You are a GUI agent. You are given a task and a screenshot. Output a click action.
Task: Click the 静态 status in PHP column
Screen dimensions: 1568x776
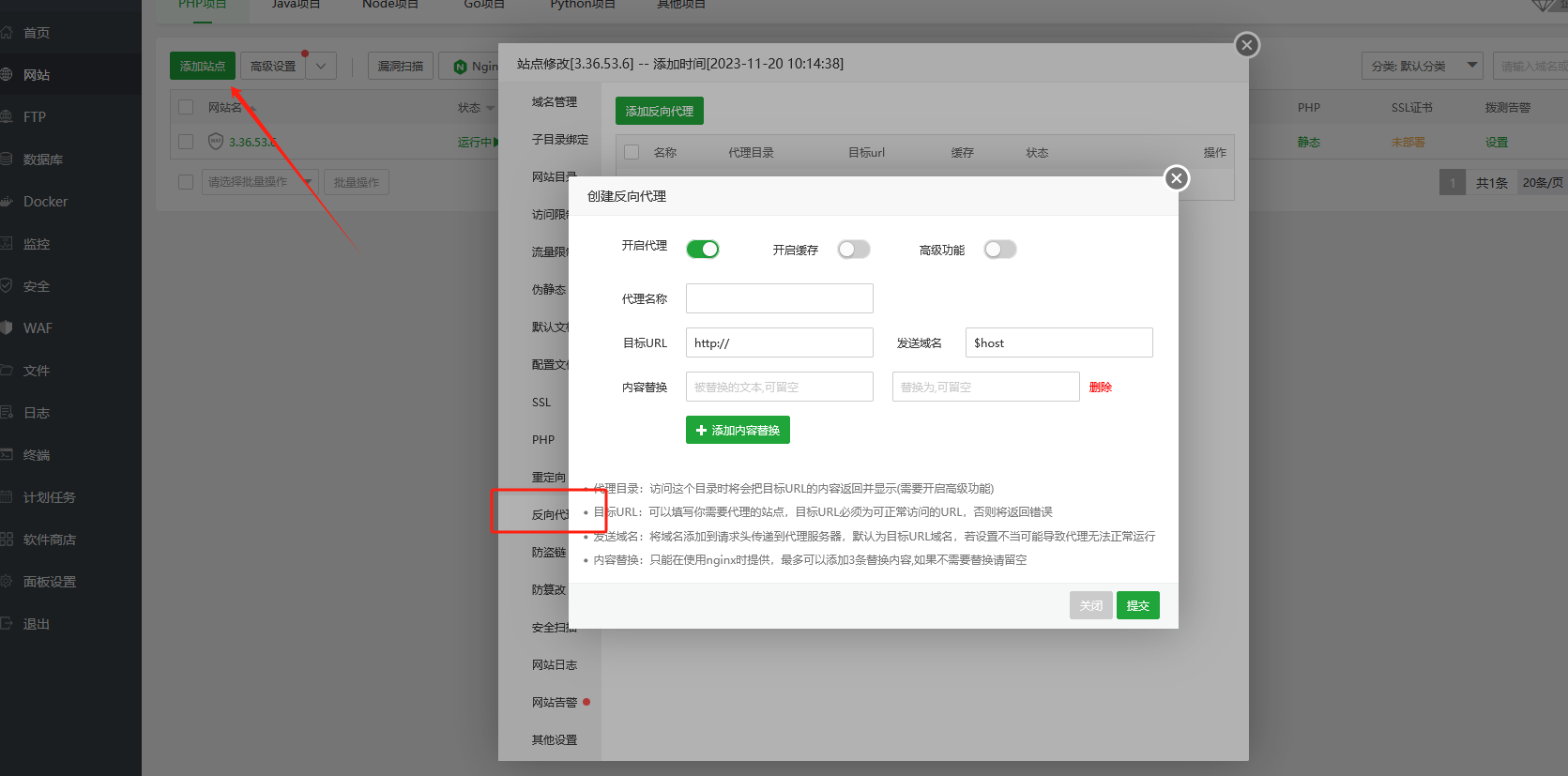pyautogui.click(x=1309, y=143)
